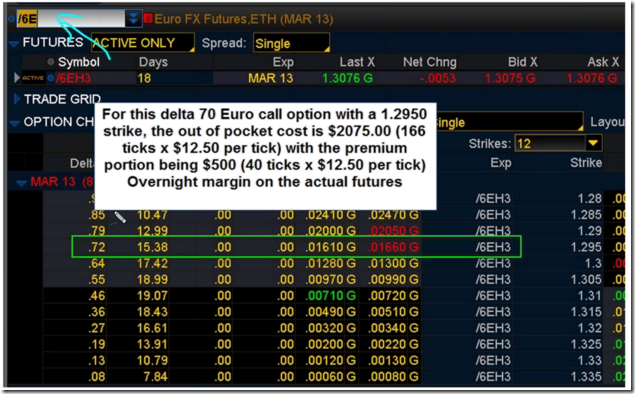
Task: Click the /6E symbol input field
Action: pos(71,19)
